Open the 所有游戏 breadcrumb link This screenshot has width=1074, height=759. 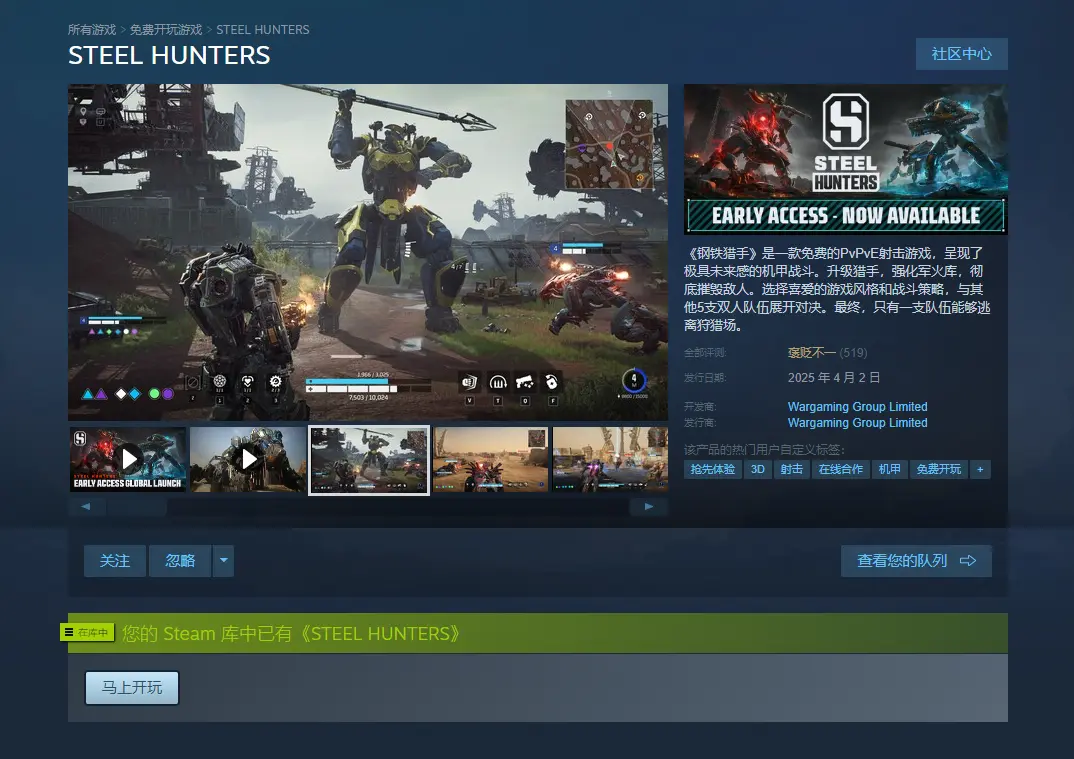[92, 29]
